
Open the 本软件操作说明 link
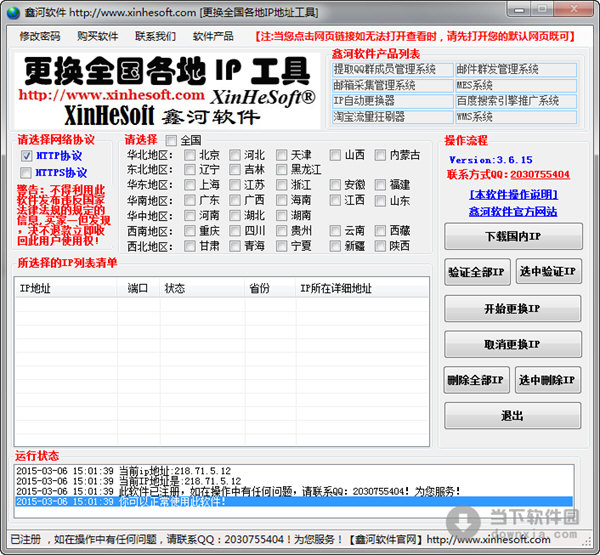coord(513,195)
